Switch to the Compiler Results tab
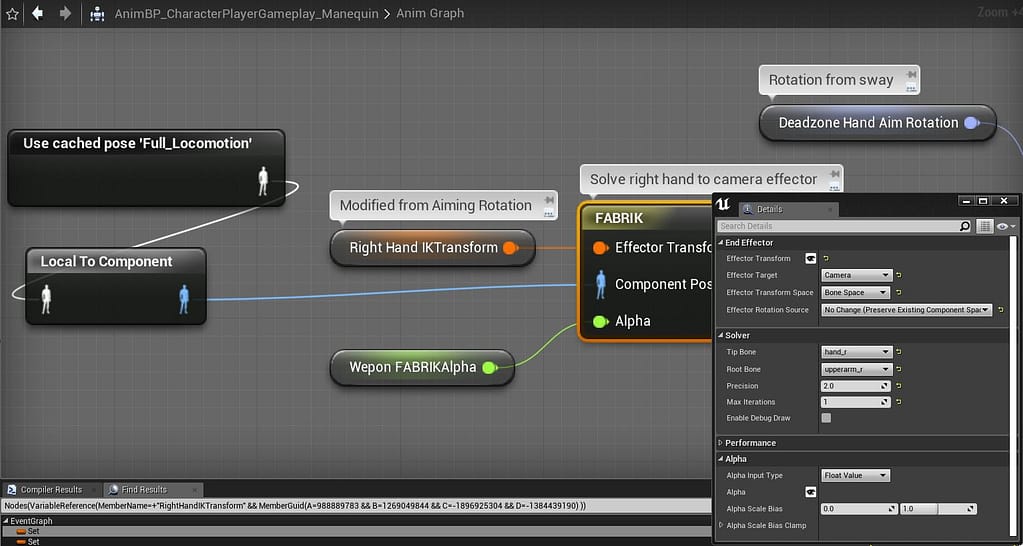The image size is (1023, 546). pos(52,490)
